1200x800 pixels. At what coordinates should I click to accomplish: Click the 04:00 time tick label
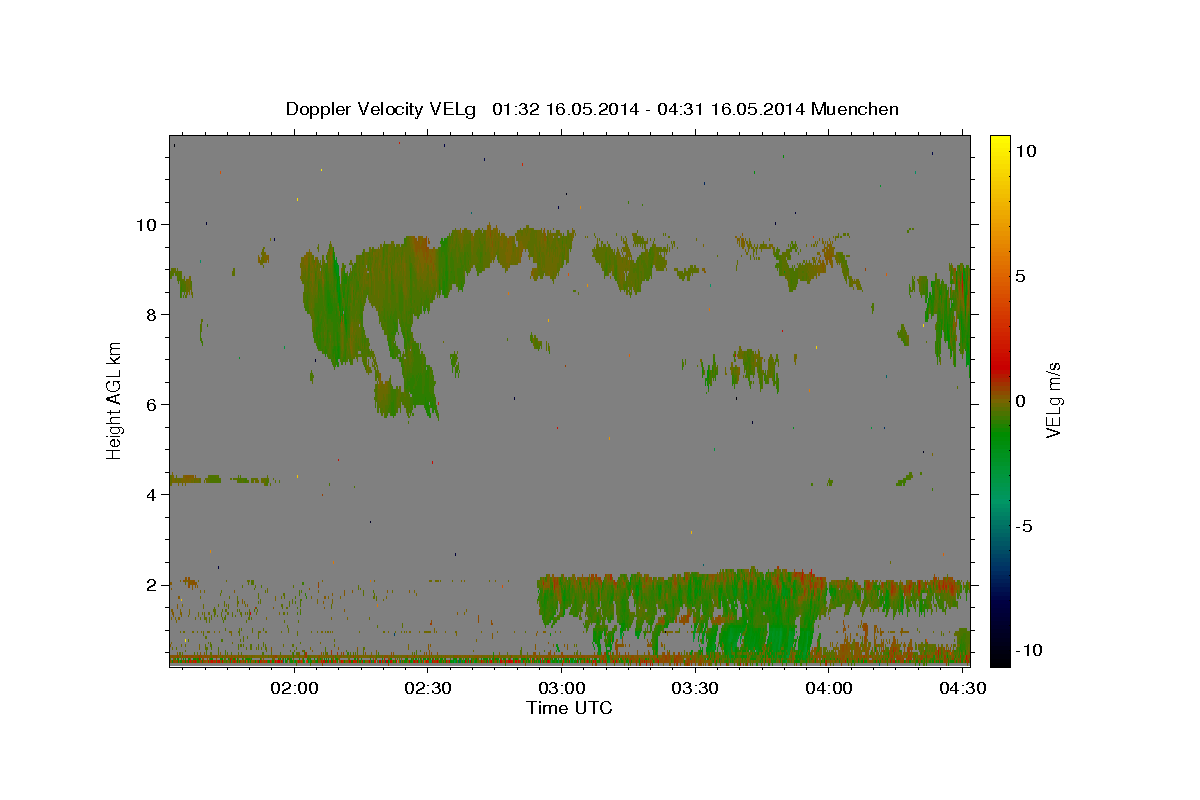click(829, 688)
